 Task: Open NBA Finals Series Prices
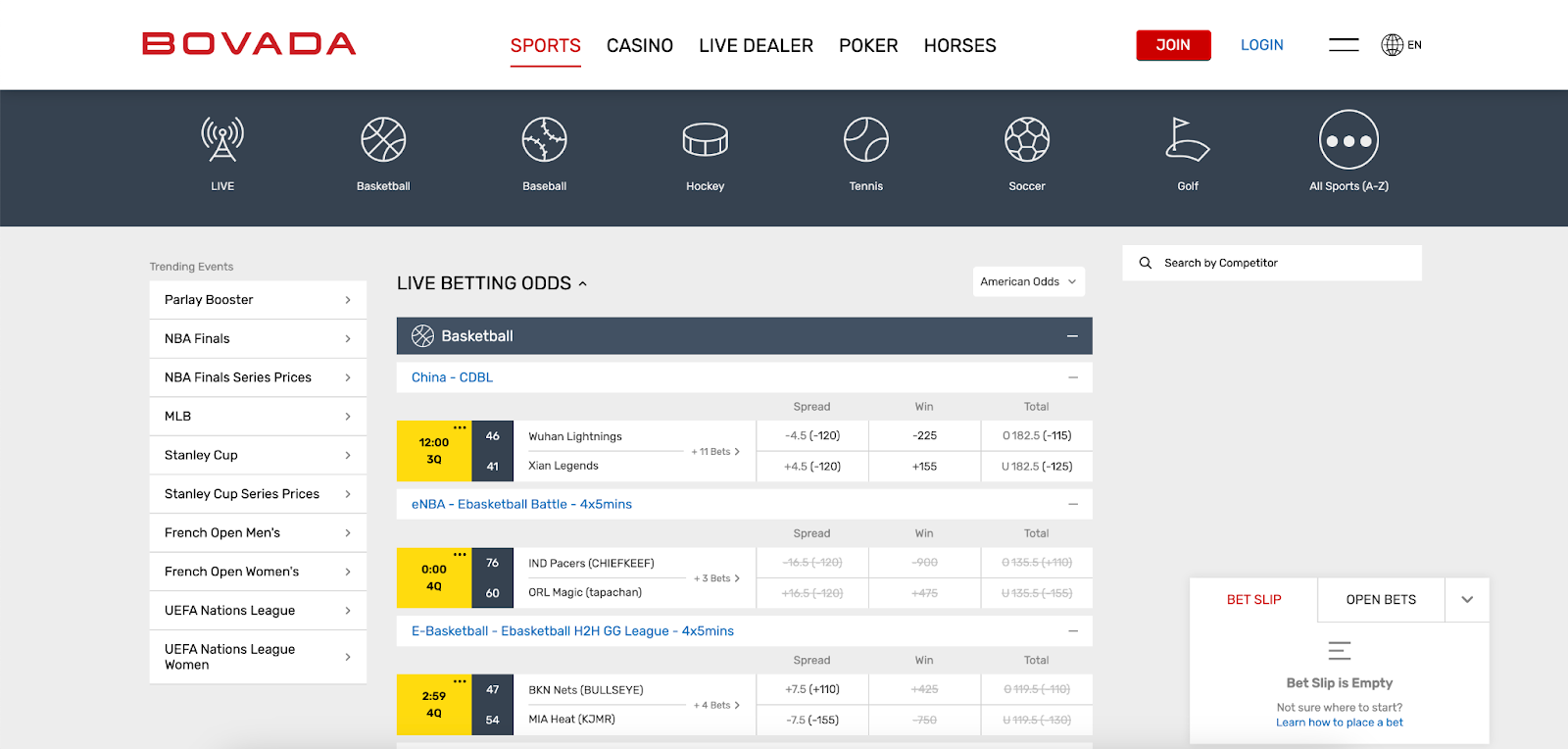click(258, 377)
